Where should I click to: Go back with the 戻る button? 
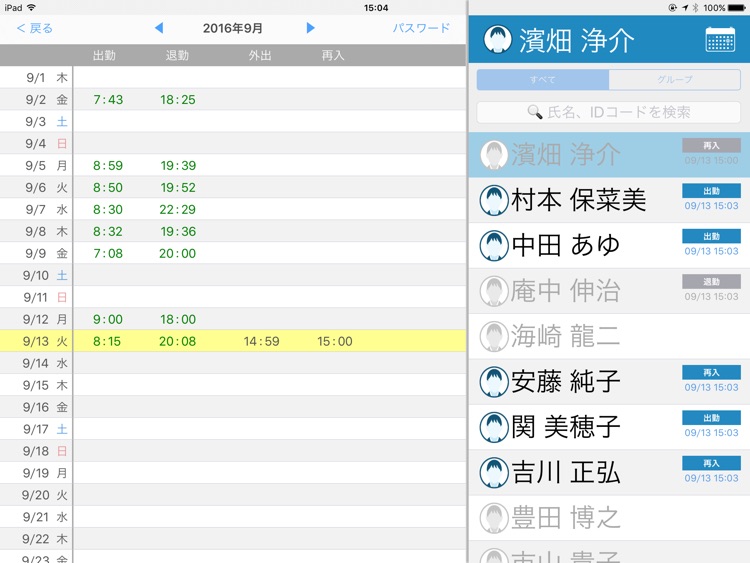34,28
